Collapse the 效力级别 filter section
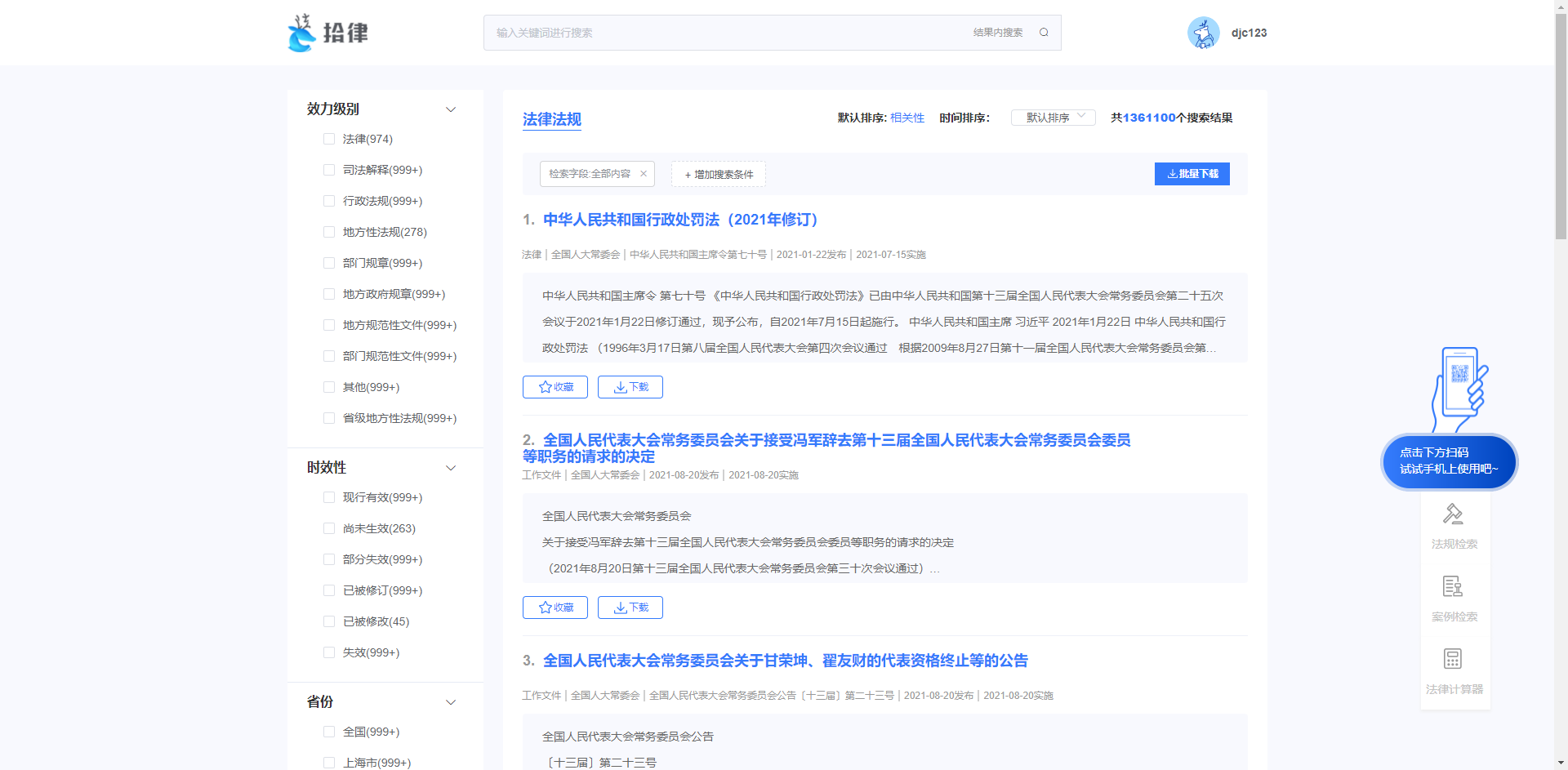This screenshot has height=770, width=1568. [450, 109]
